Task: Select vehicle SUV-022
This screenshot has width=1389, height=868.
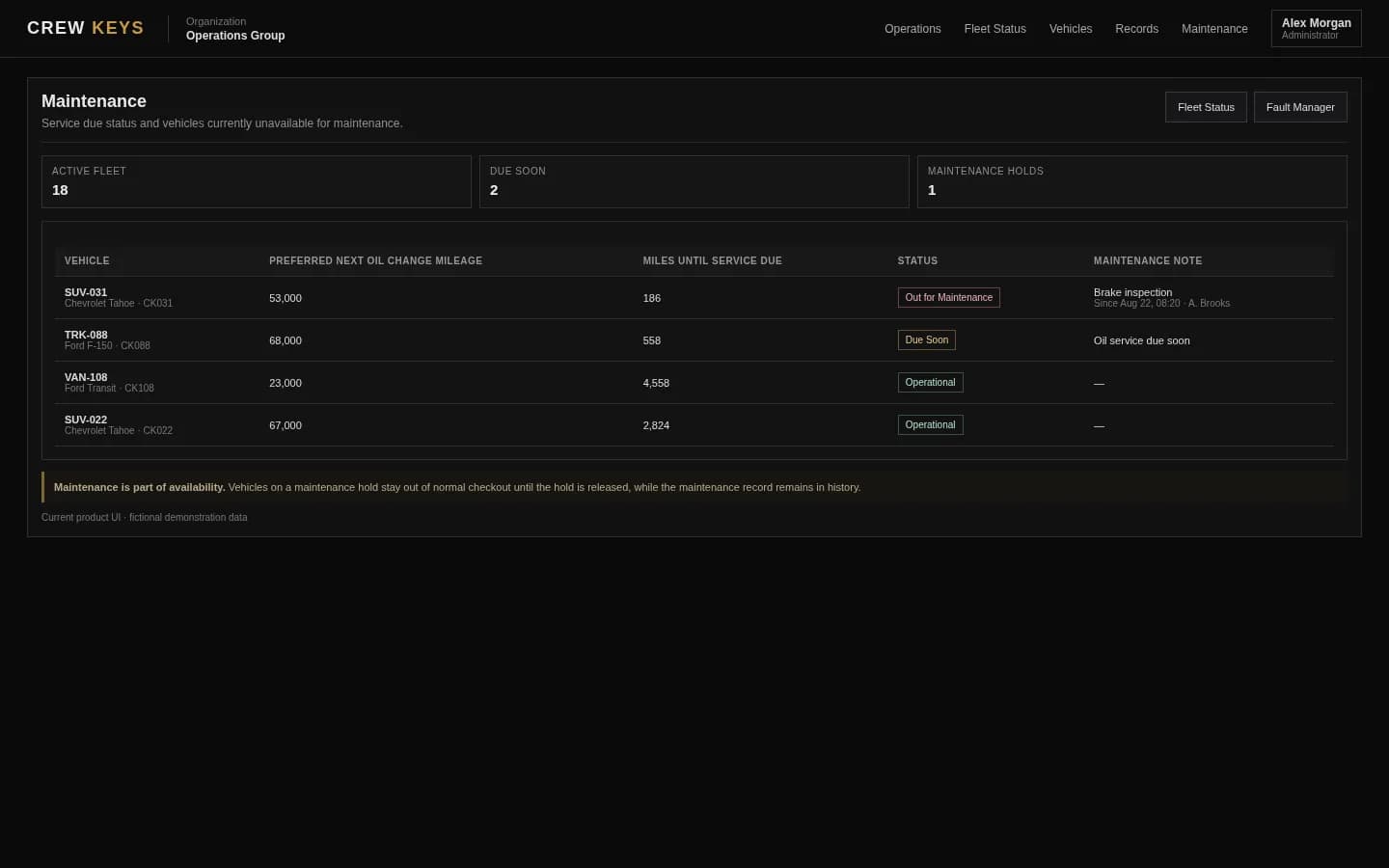Action: [86, 420]
